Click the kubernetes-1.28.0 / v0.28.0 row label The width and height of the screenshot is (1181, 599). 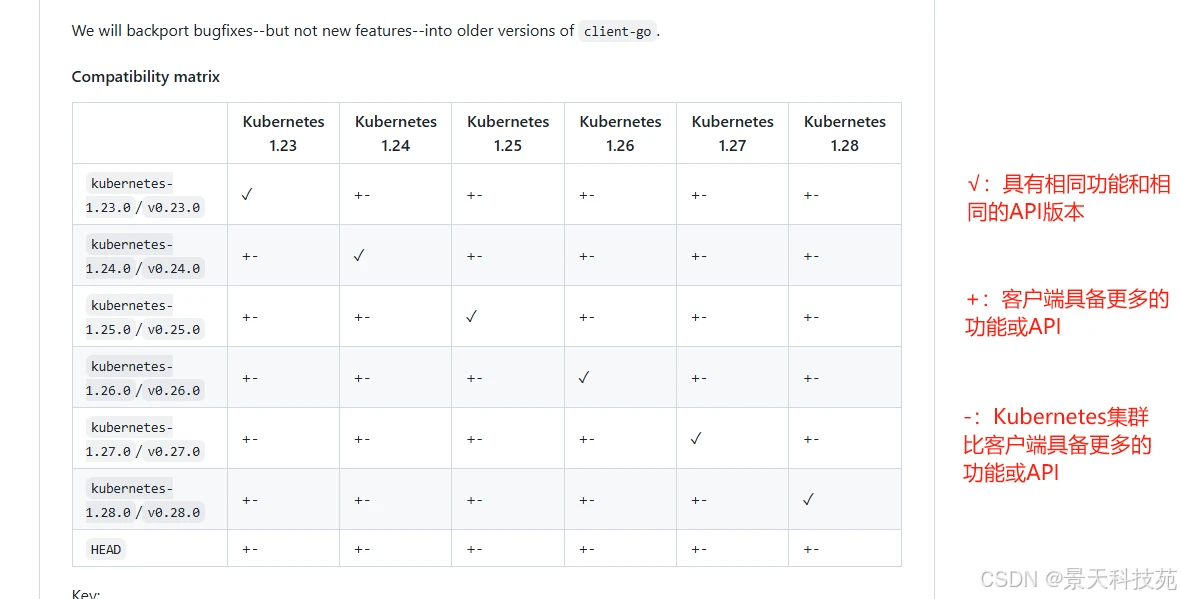pos(144,500)
